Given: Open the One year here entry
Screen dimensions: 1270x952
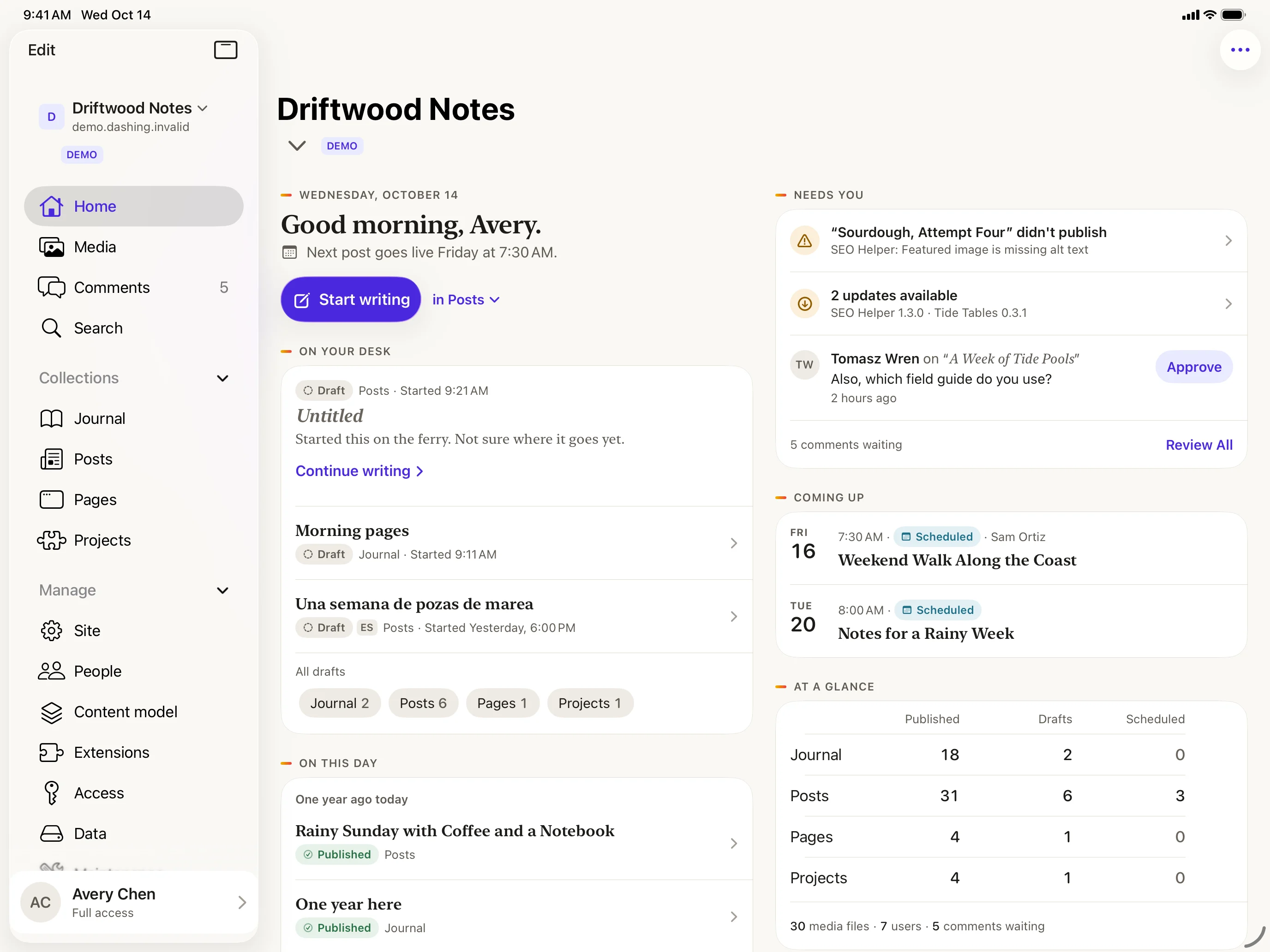Looking at the screenshot, I should point(517,916).
